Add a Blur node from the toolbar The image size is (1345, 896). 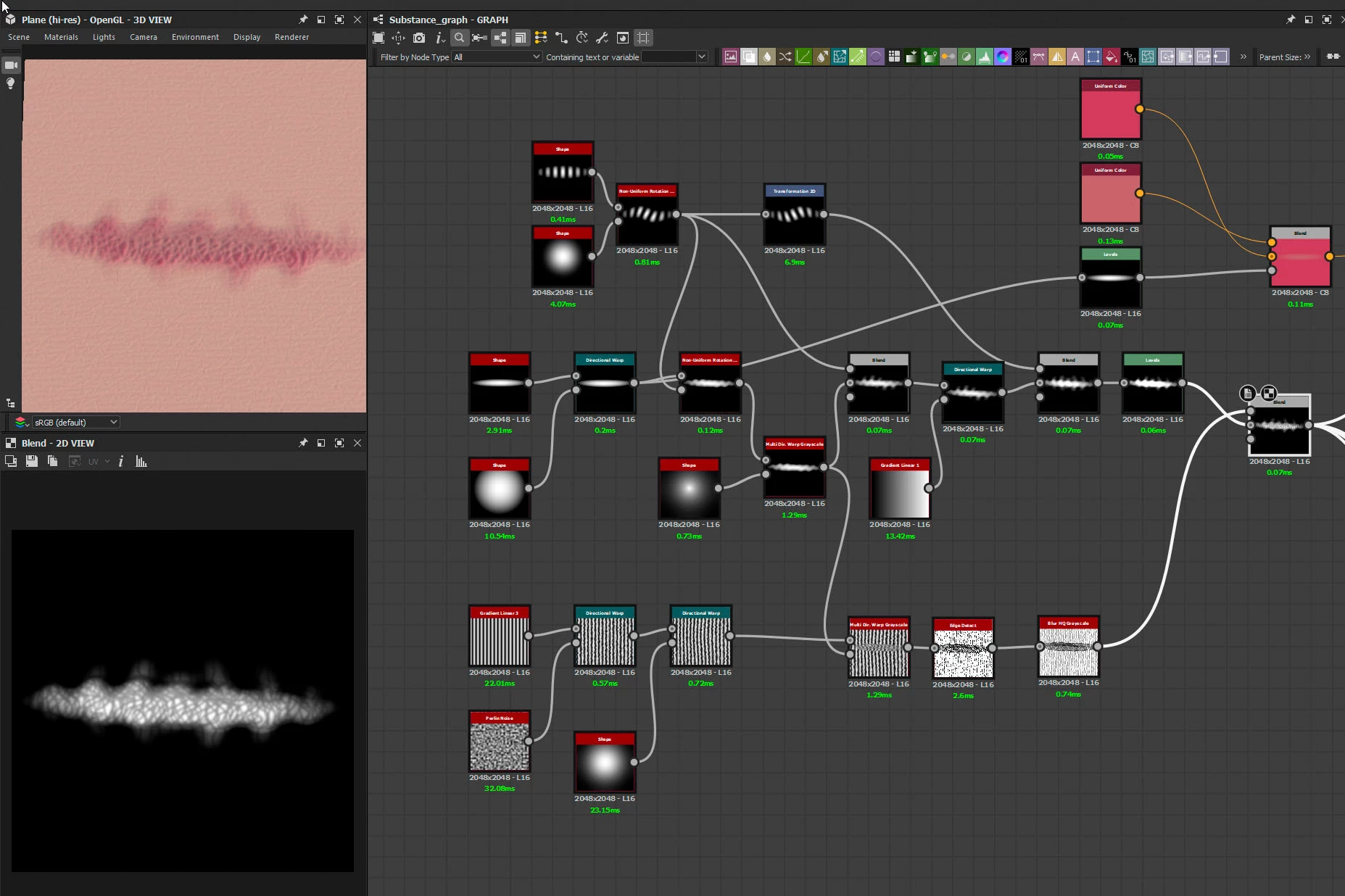point(767,57)
